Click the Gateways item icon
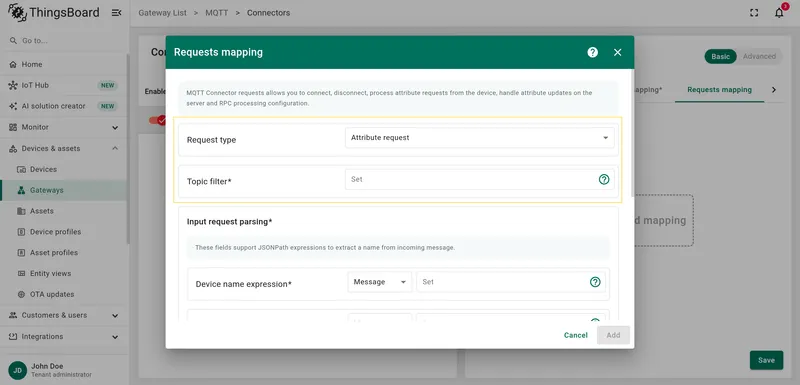Image resolution: width=800 pixels, height=385 pixels. click(x=21, y=190)
